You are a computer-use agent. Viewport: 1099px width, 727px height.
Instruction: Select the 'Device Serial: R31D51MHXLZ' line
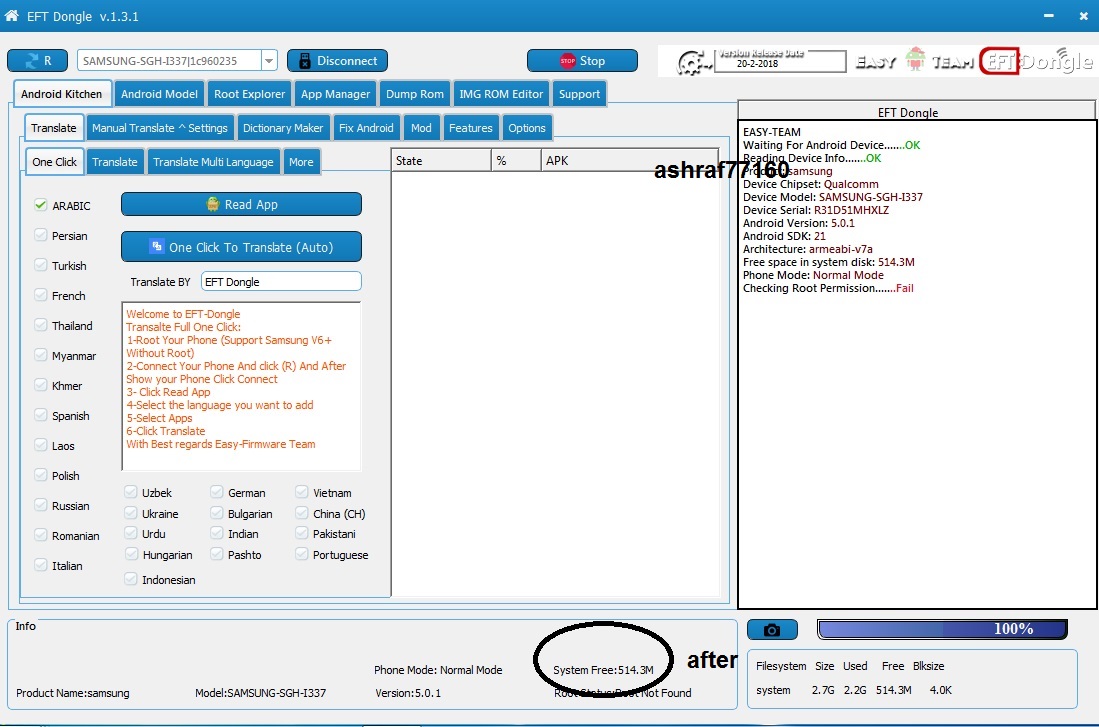pos(816,210)
